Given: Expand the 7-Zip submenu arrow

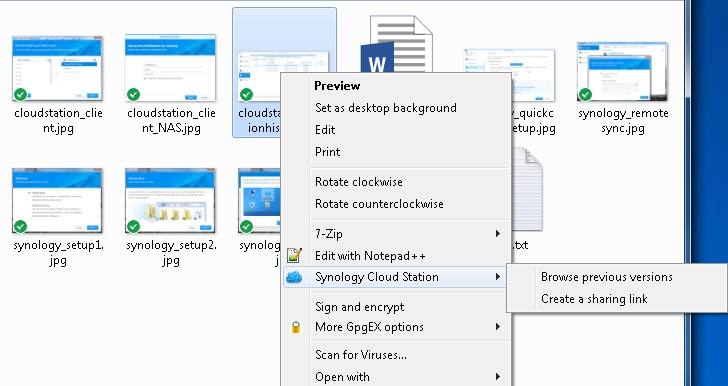Looking at the screenshot, I should point(498,234).
